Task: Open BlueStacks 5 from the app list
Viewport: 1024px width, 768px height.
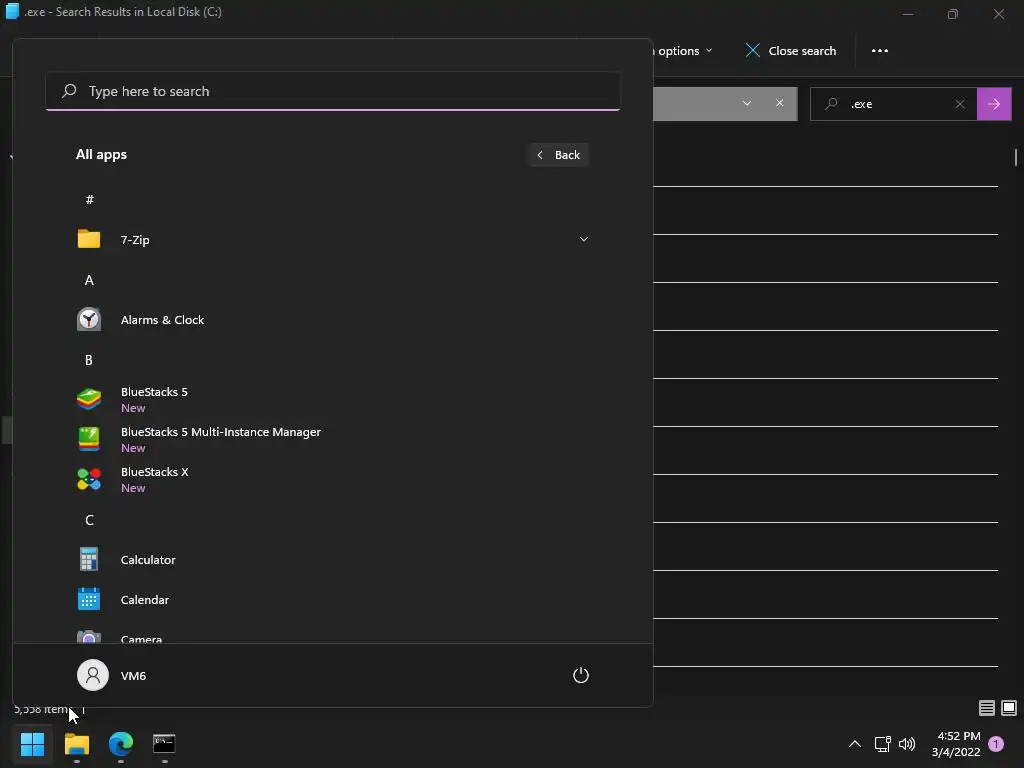Action: (332, 399)
